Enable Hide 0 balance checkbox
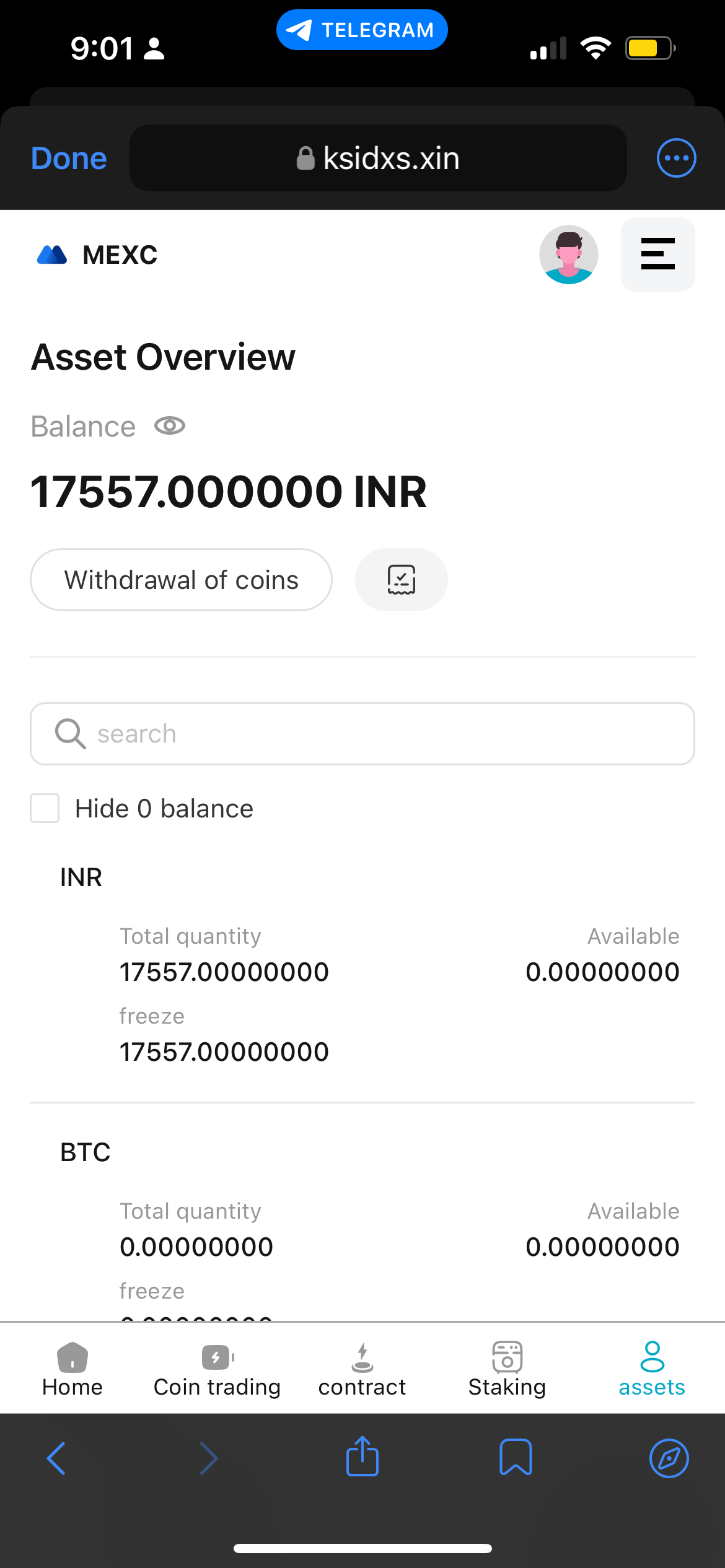This screenshot has height=1568, width=725. [45, 808]
